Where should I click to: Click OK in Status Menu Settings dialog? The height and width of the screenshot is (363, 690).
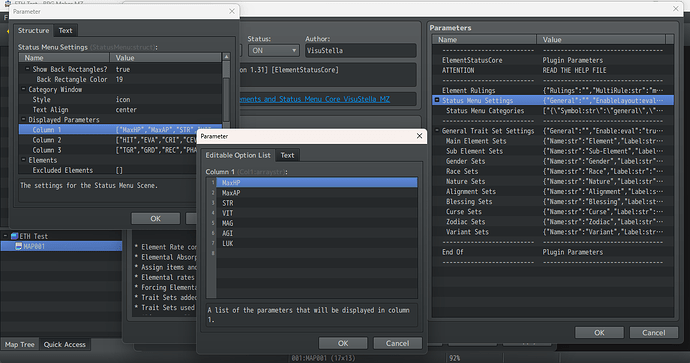pyautogui.click(x=156, y=218)
